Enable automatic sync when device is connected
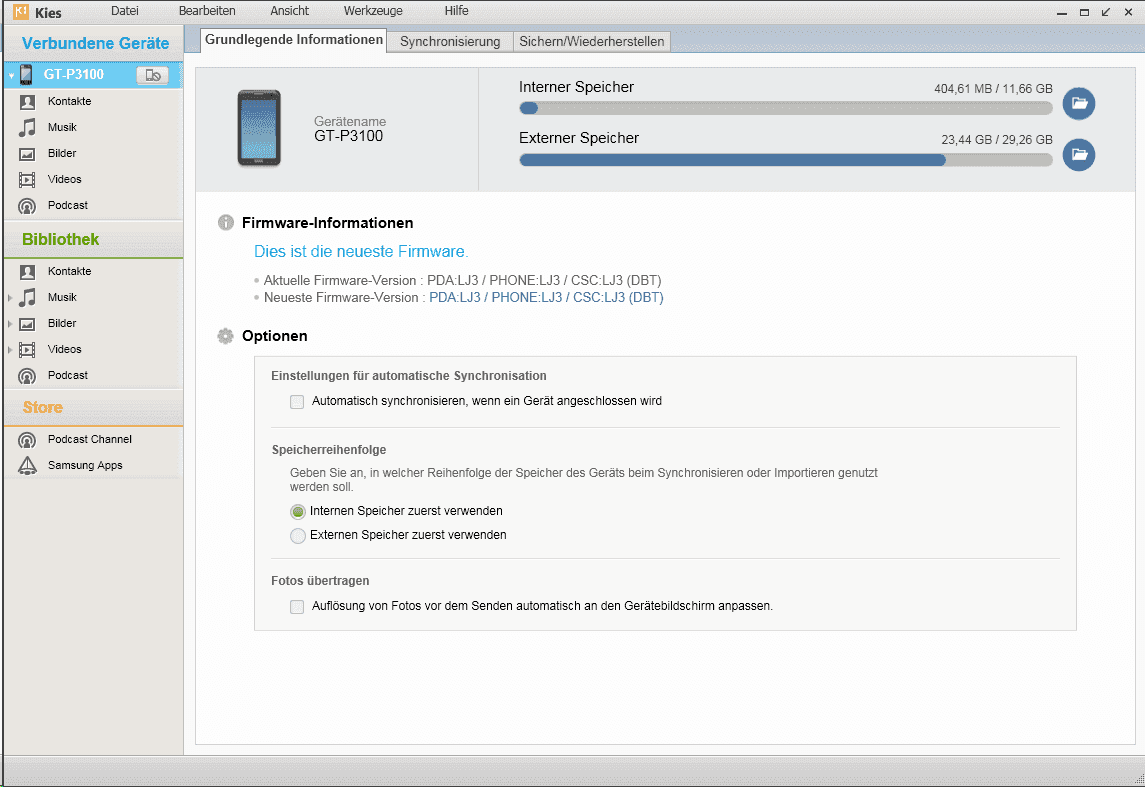 click(297, 402)
